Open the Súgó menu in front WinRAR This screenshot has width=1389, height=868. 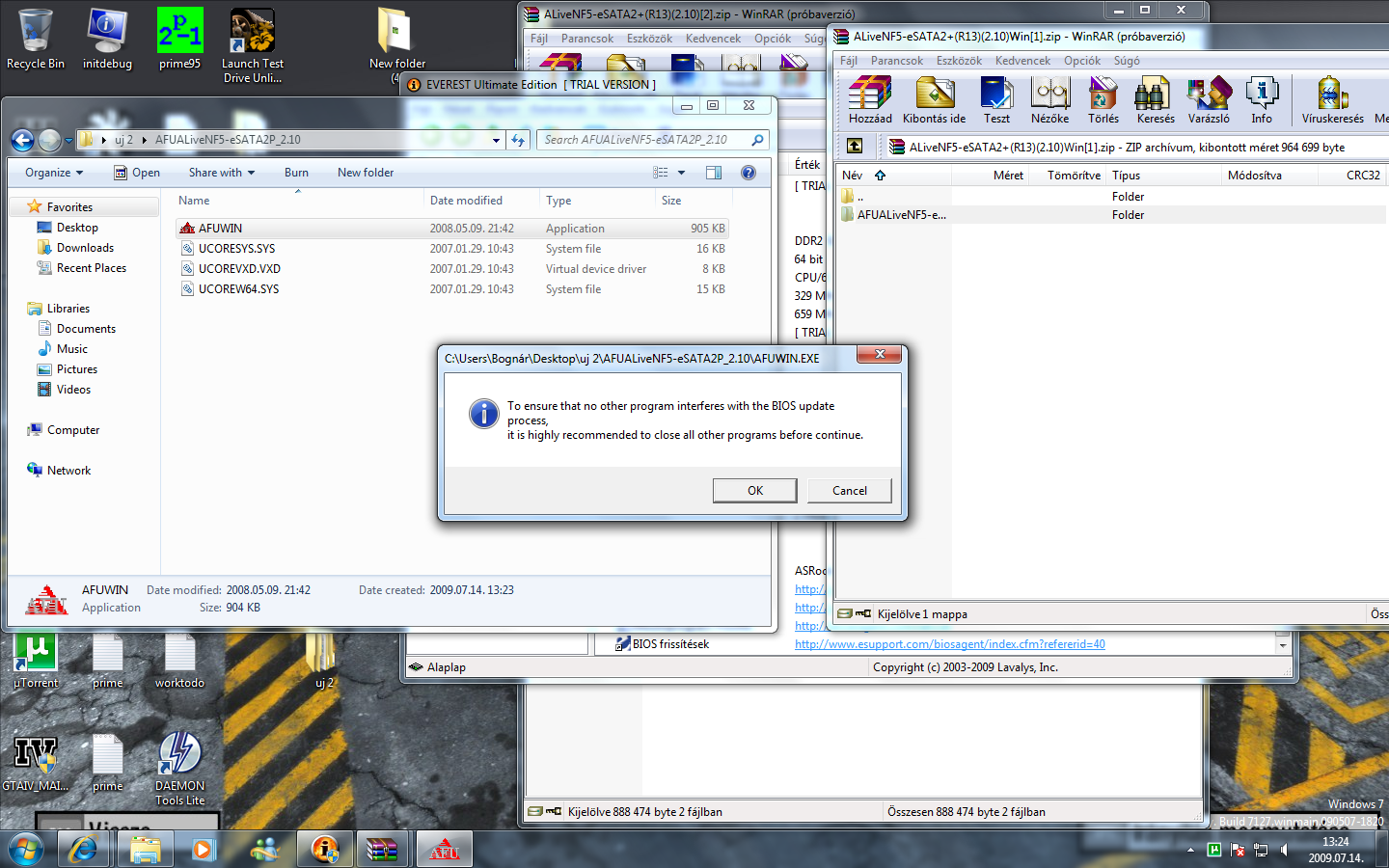pos(1127,60)
